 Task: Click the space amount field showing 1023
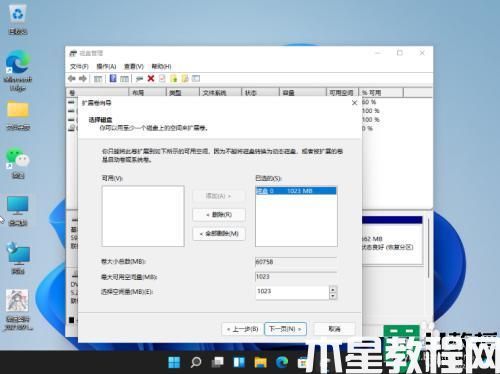click(292, 292)
